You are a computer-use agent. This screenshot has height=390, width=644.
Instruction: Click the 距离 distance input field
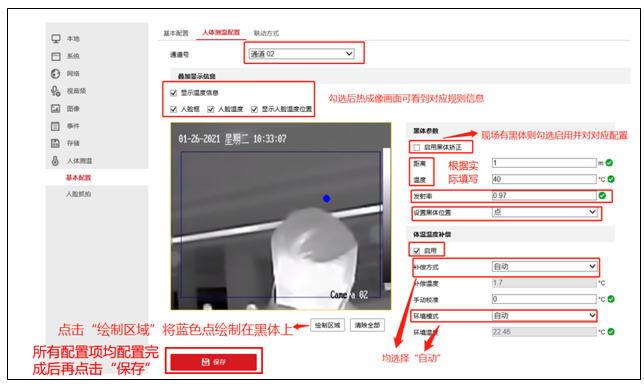pos(544,163)
